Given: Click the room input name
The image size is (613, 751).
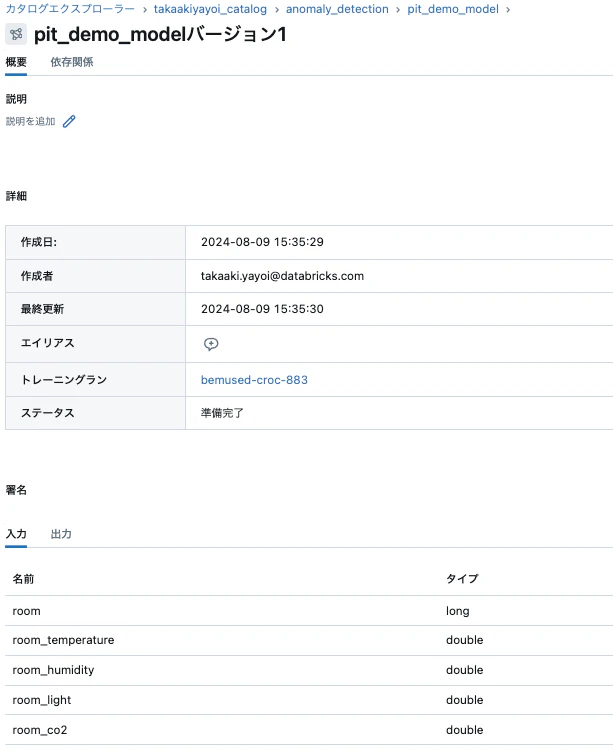Looking at the screenshot, I should coord(26,611).
